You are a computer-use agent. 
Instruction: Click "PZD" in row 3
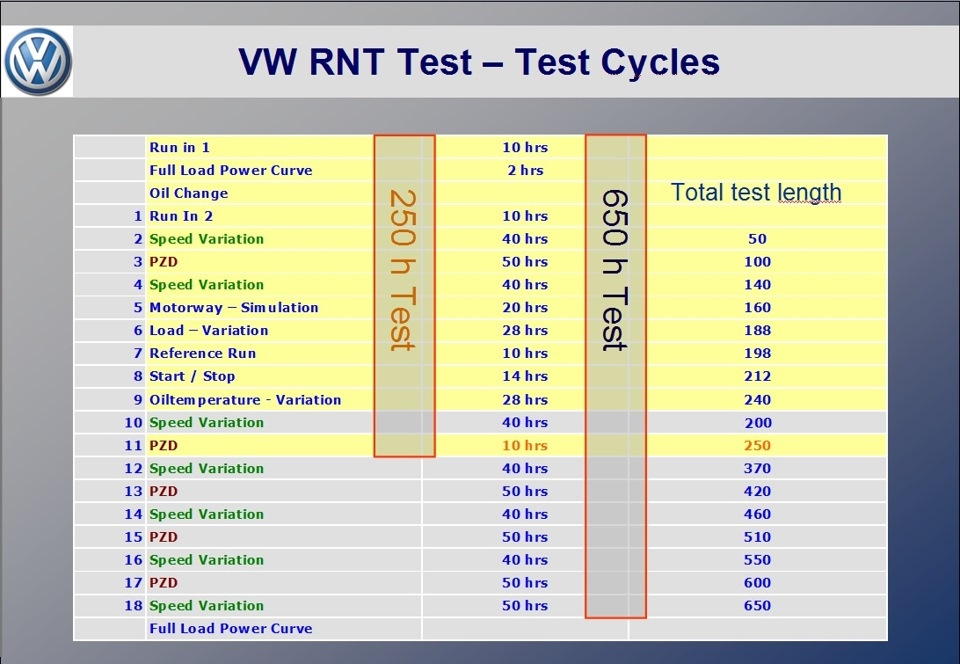(x=163, y=262)
